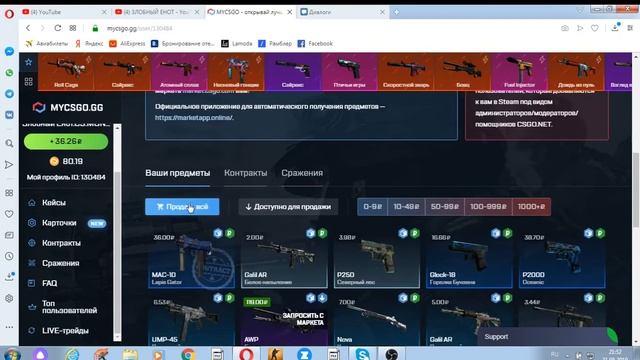Viewport: 640px width, 360px height.
Task: Click blue contract icon on P250 card
Action: pyautogui.click(x=403, y=233)
